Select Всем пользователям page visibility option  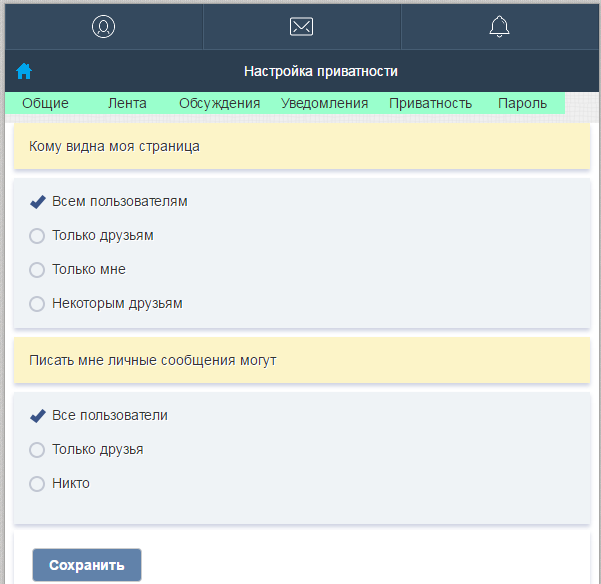(x=38, y=201)
